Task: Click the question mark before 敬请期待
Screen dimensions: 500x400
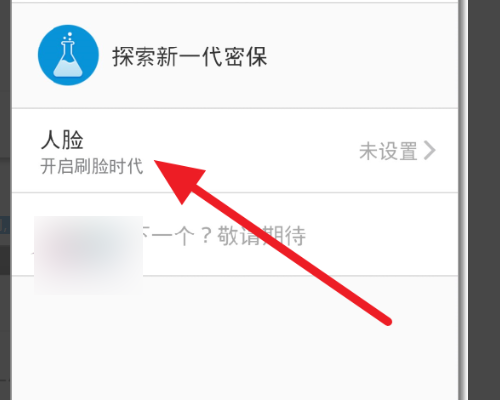Action: coord(207,236)
